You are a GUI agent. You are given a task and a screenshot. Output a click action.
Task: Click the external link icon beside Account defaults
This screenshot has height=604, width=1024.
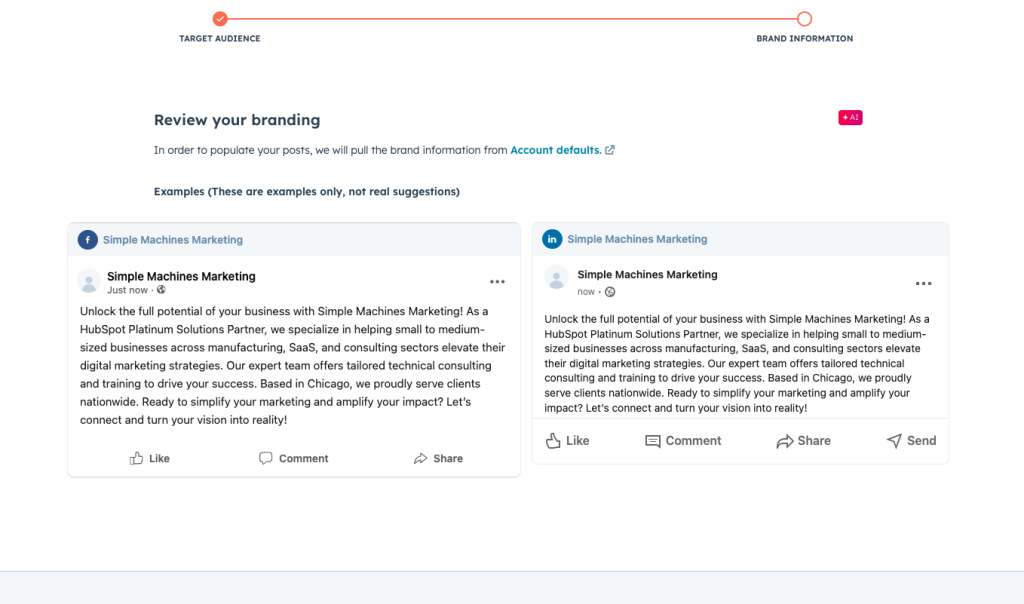(610, 151)
